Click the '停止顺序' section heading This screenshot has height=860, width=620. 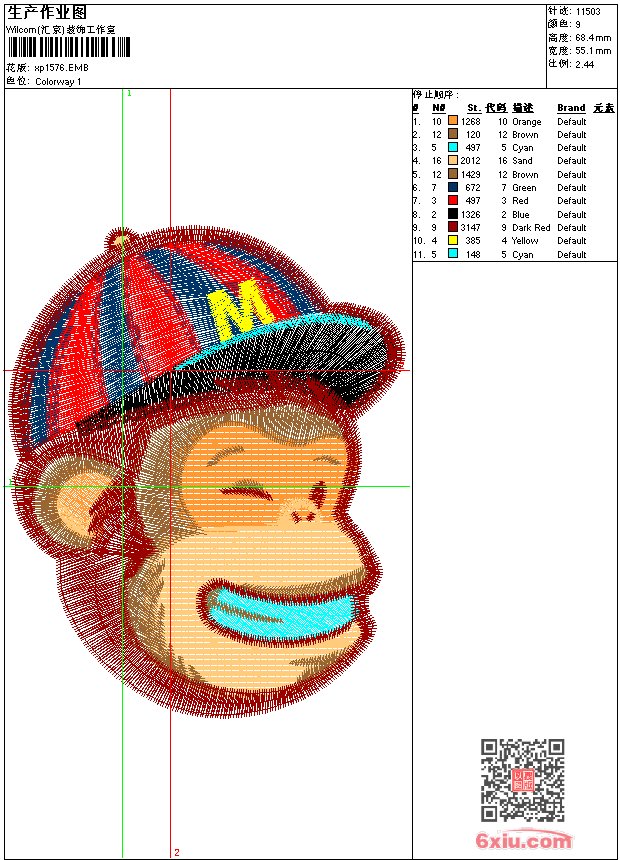coord(435,94)
